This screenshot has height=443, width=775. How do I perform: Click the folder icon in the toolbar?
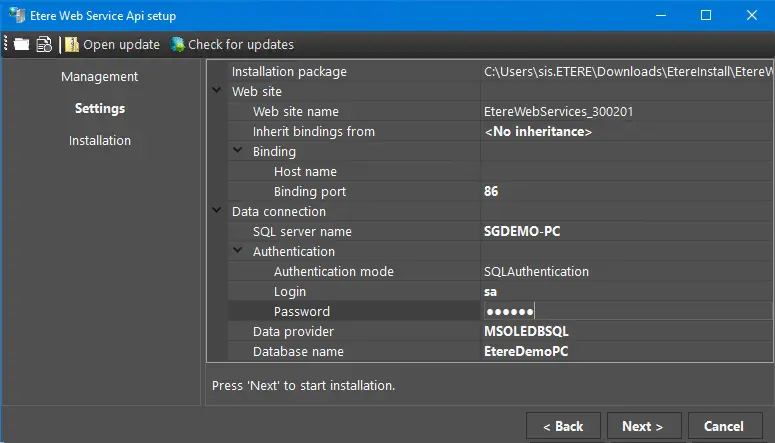coord(21,44)
